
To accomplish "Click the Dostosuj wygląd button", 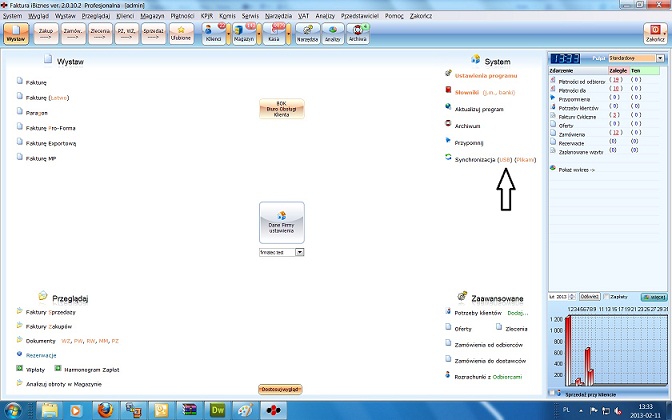I will pyautogui.click(x=280, y=389).
